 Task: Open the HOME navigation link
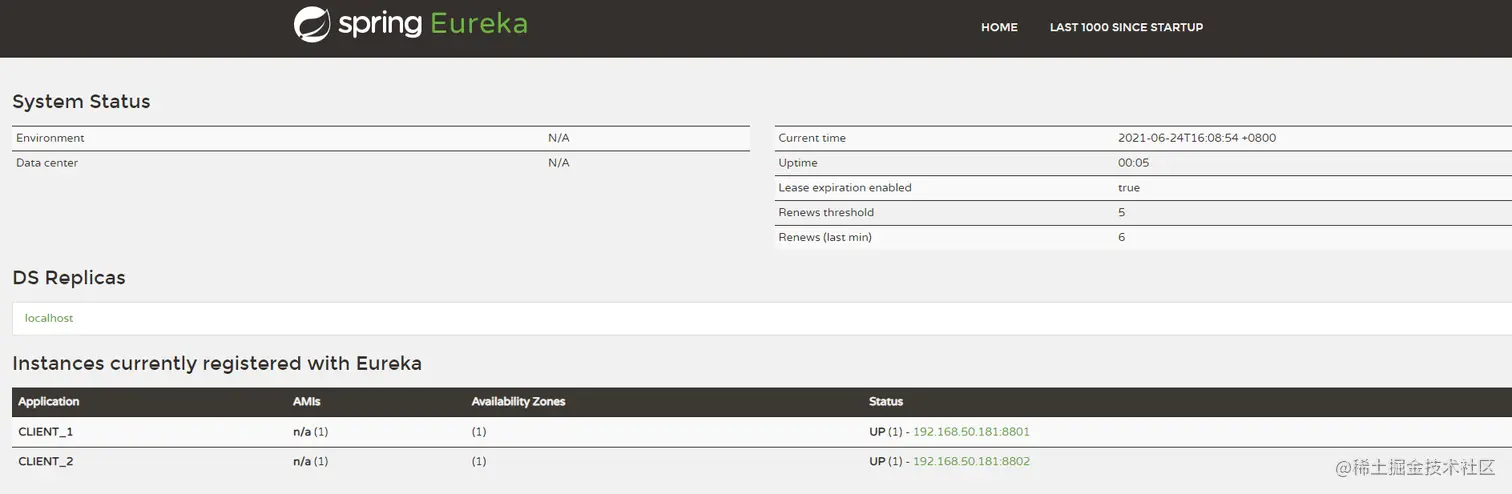tap(999, 28)
